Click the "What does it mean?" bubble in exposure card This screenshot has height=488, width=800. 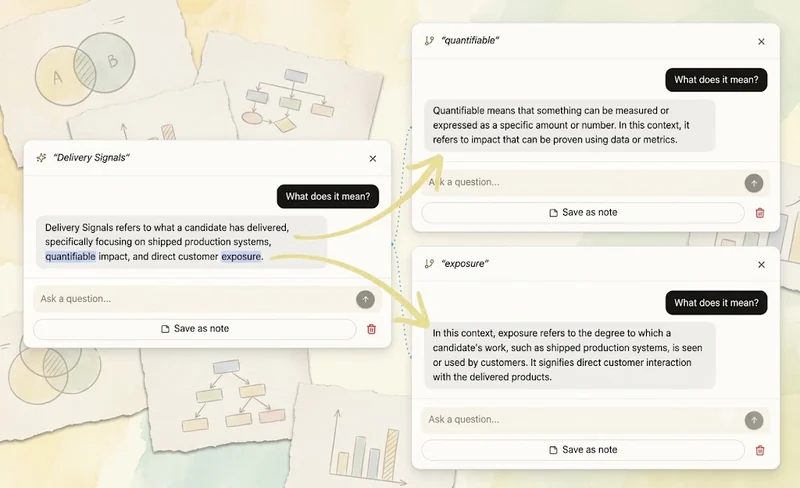pyautogui.click(x=716, y=303)
